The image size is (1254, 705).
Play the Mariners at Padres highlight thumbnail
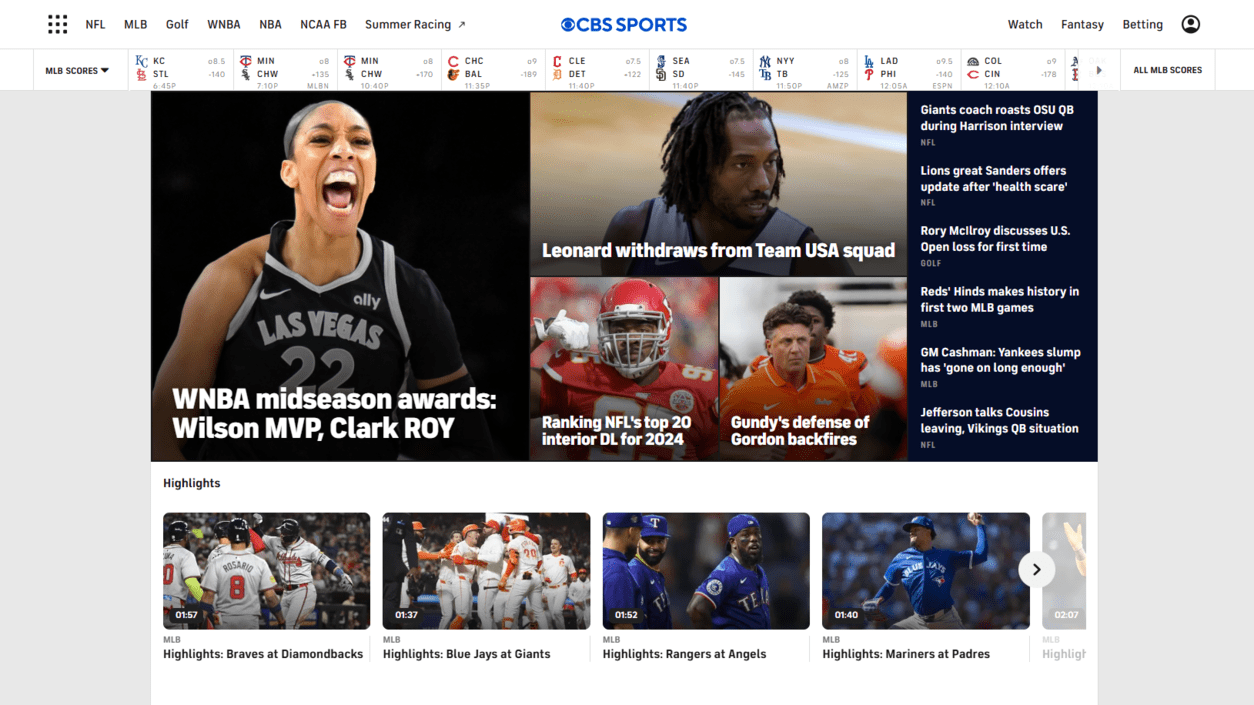point(925,571)
